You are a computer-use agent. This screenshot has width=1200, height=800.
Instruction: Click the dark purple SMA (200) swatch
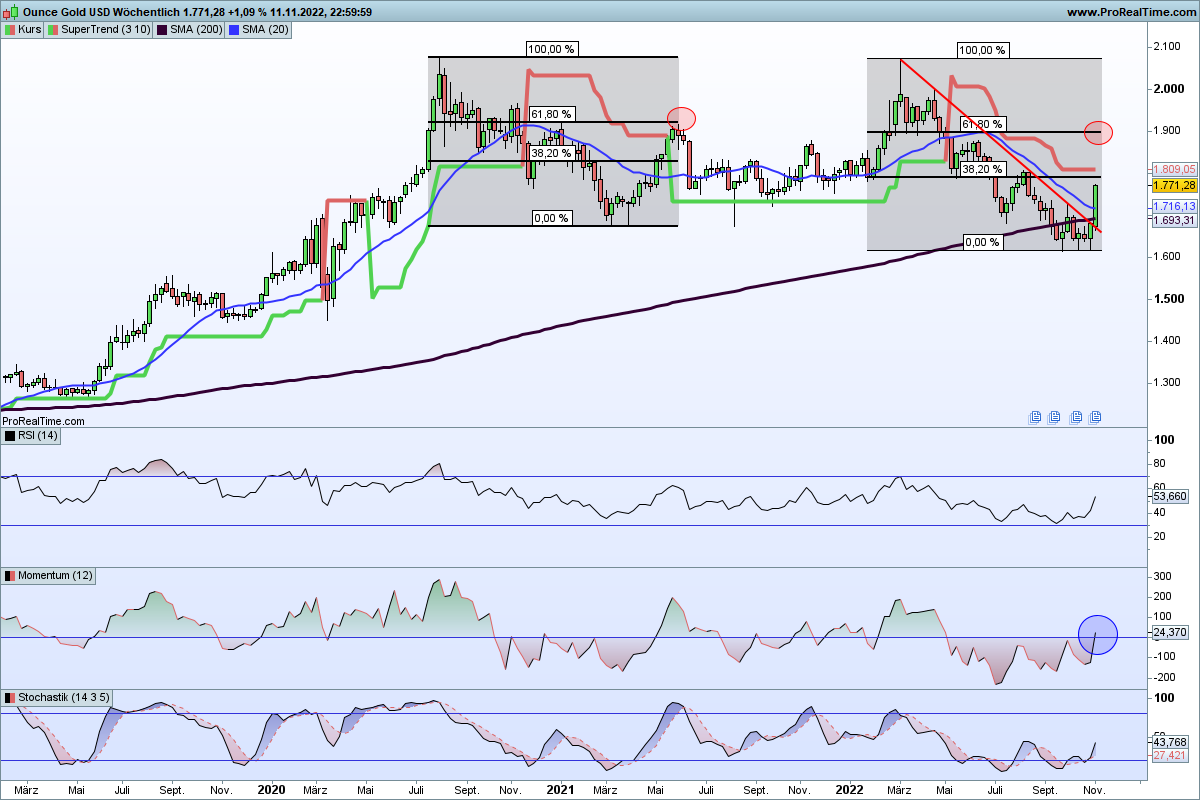pyautogui.click(x=163, y=30)
